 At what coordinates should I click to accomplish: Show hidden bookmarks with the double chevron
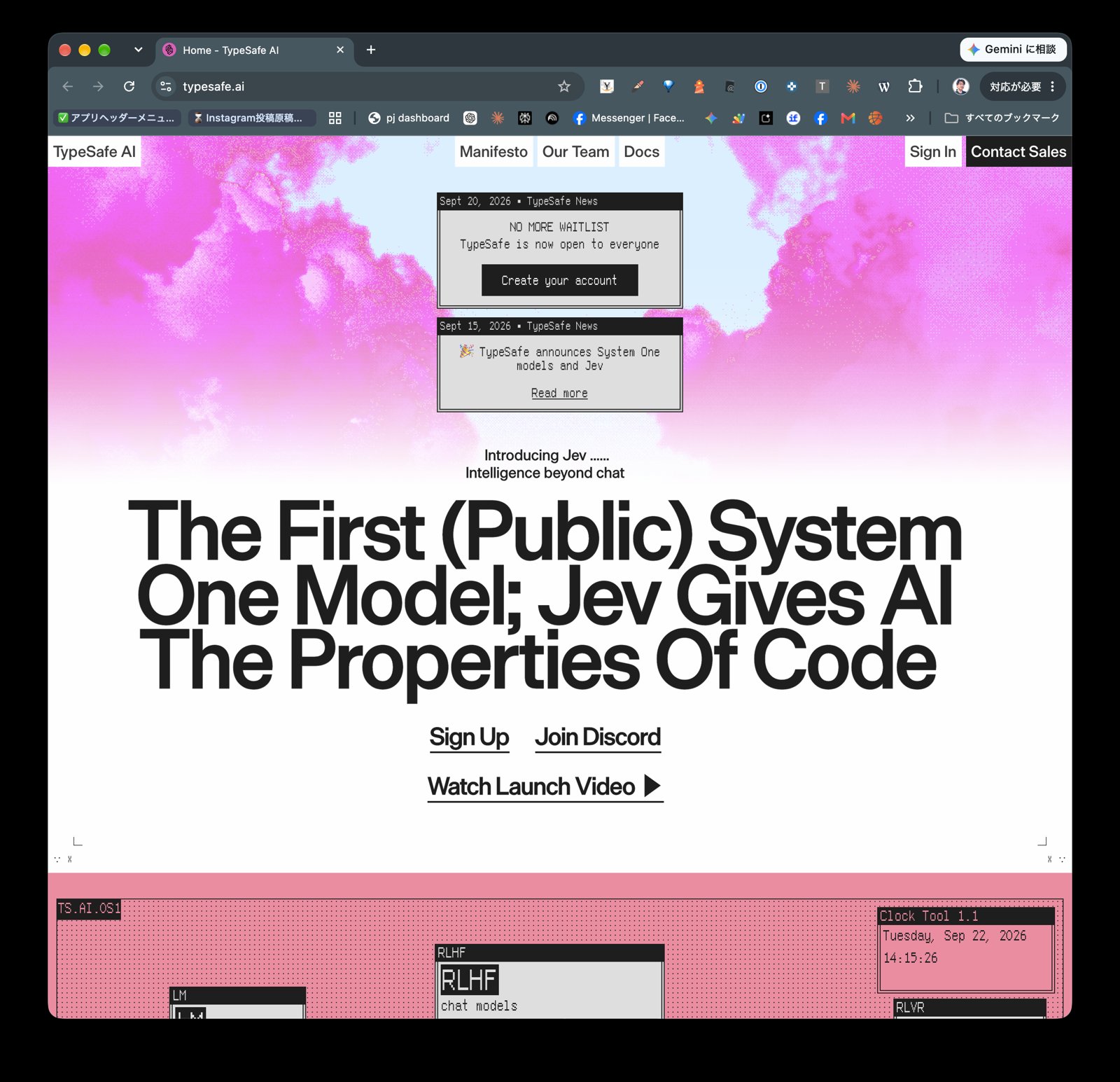910,118
